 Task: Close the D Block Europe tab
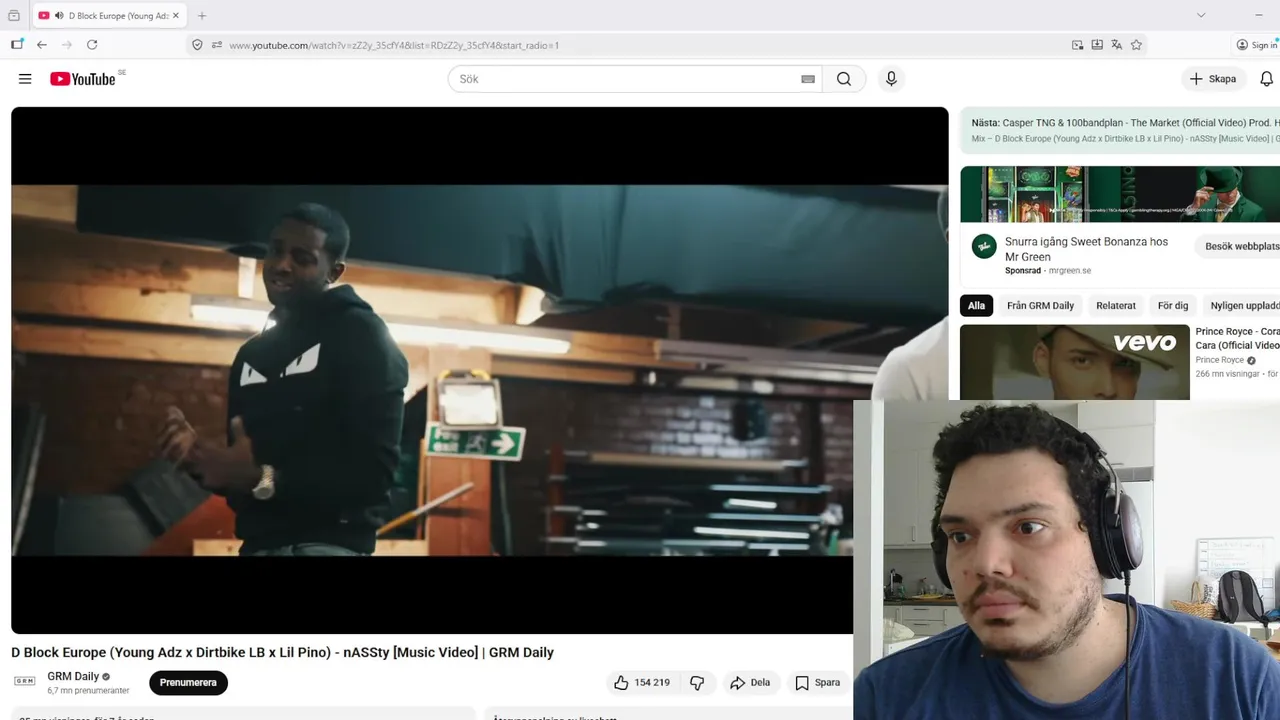(177, 16)
